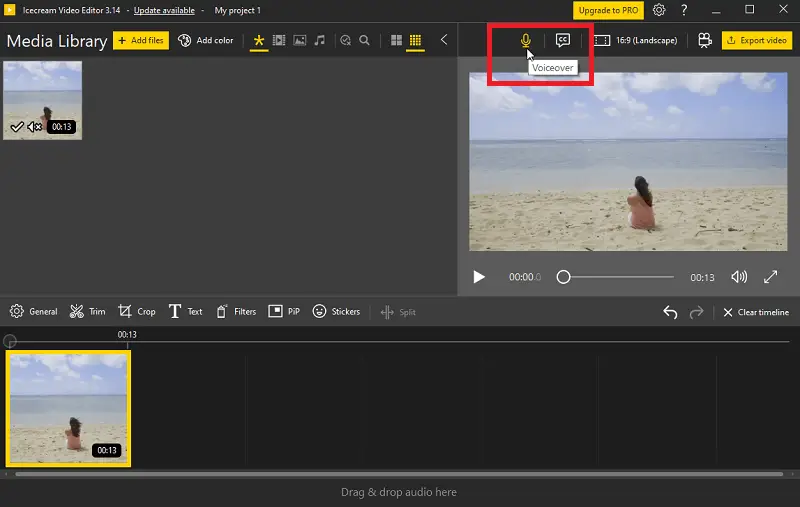Open the 16:9 (Landscape) aspect ratio selector
800x507 pixels.
[636, 40]
